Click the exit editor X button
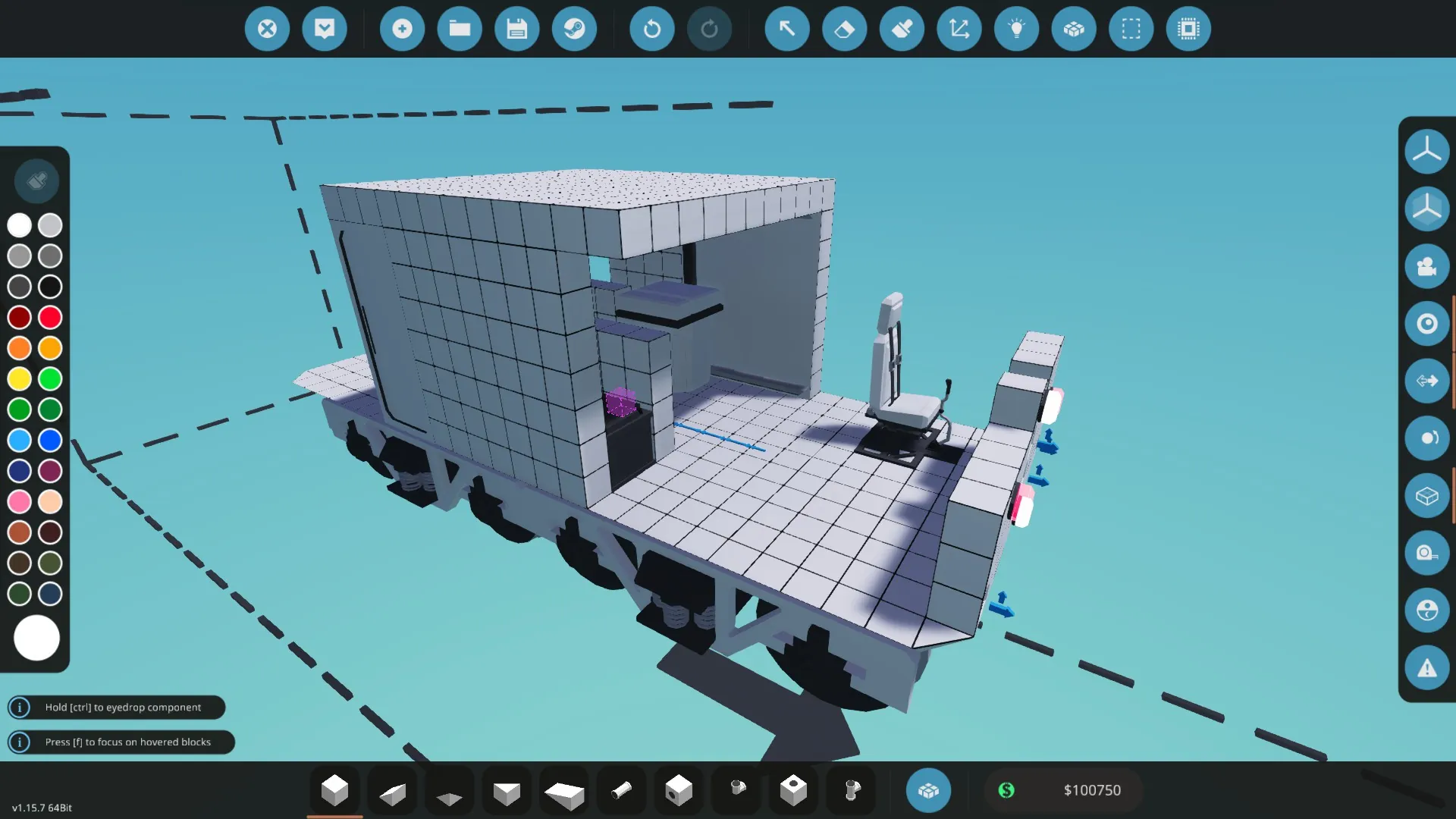 pos(267,29)
